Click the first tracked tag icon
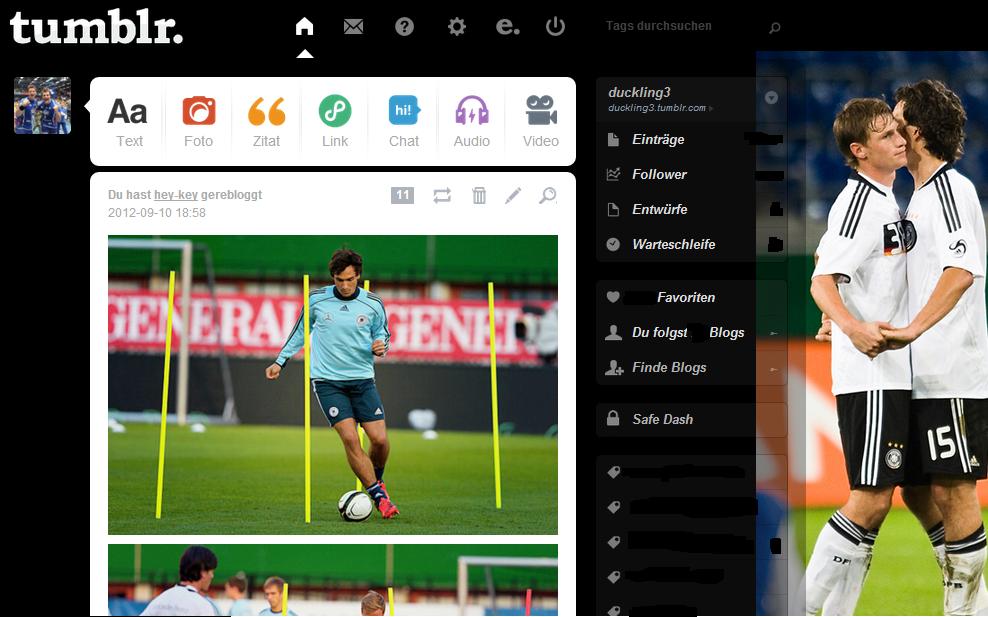This screenshot has width=988, height=617. click(614, 472)
